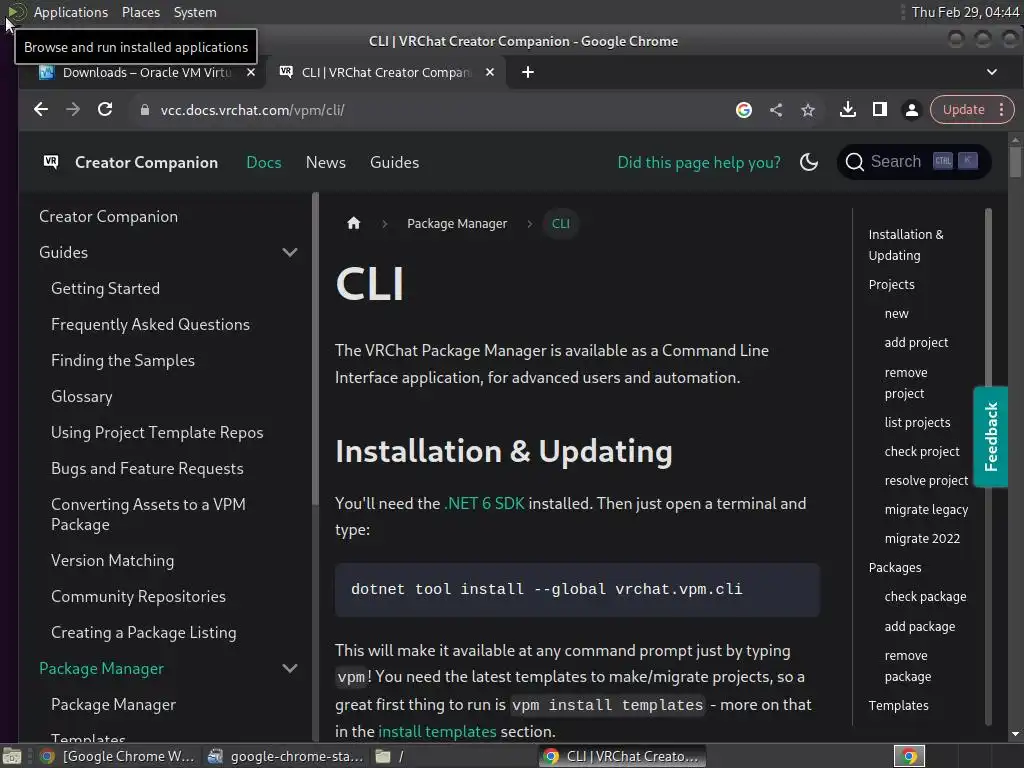Click the Update Chrome button
The width and height of the screenshot is (1024, 768).
pos(964,110)
